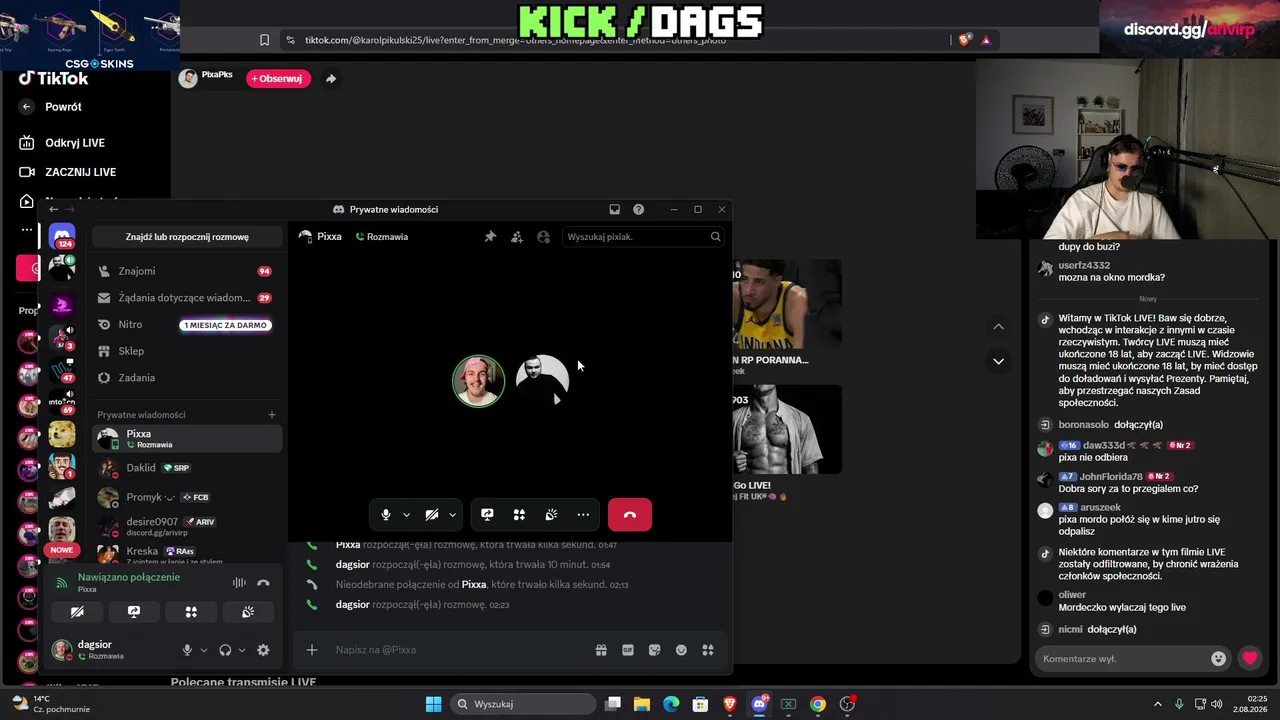Hang up the call with the red button

630,515
